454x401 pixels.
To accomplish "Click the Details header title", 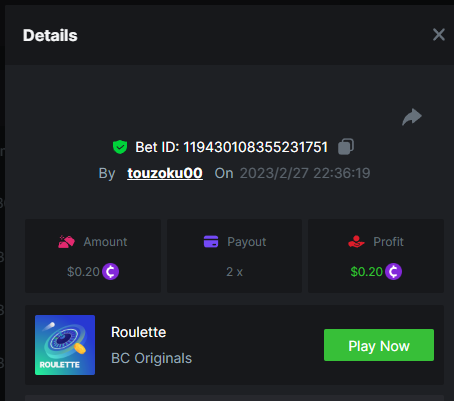I will pos(50,35).
